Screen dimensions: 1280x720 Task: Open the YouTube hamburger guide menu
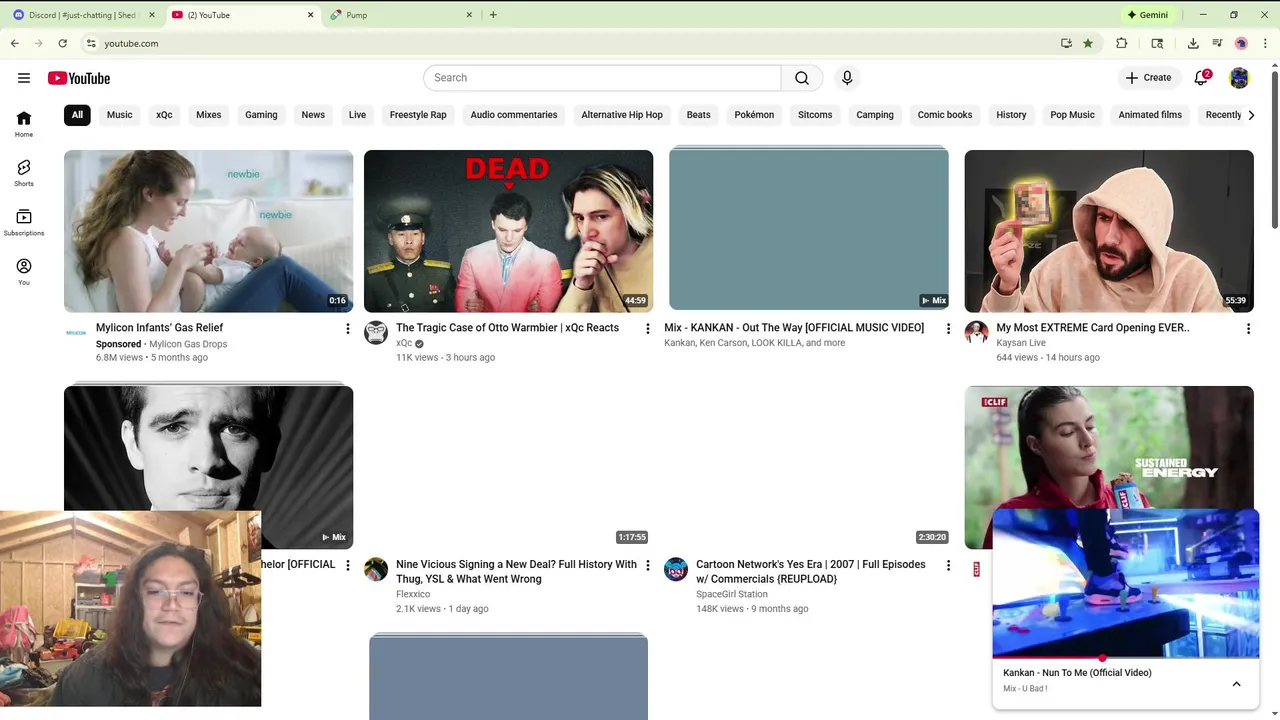(24, 78)
